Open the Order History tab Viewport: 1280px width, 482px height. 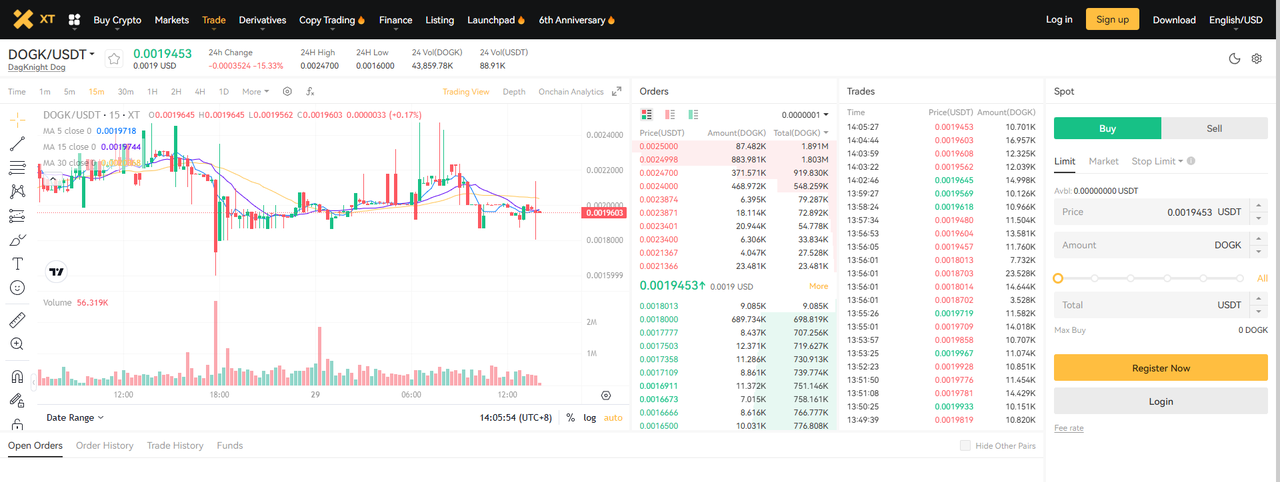point(105,445)
